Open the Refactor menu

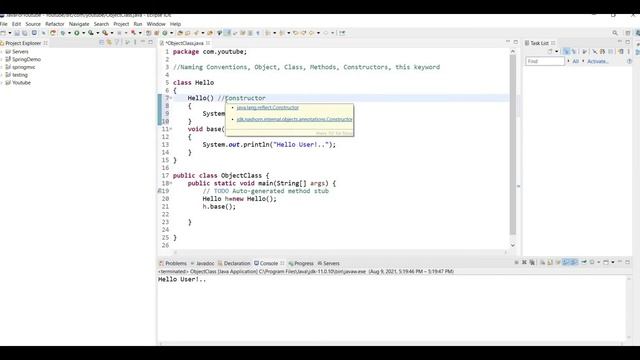pos(55,24)
